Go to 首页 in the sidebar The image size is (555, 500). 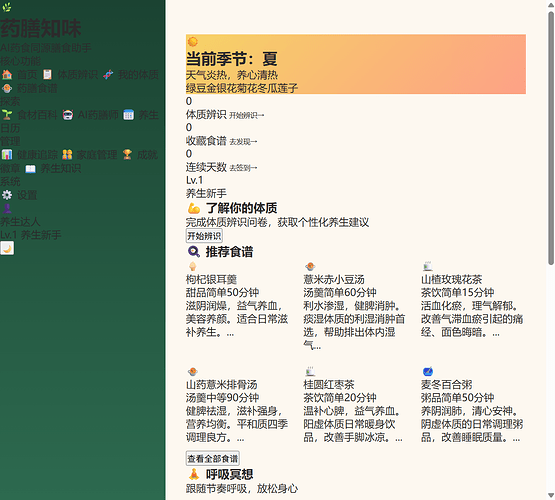coord(27,75)
